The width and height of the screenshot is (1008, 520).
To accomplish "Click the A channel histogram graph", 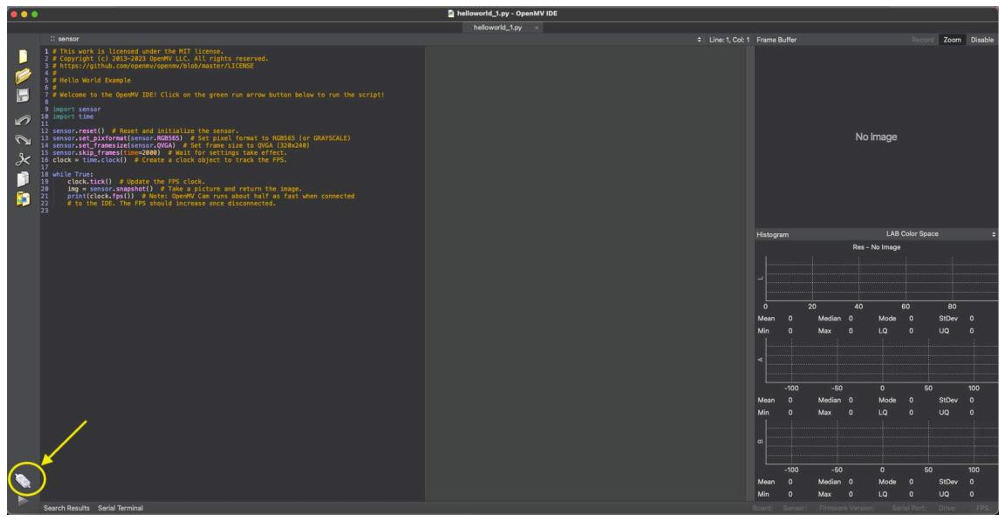I will tap(881, 360).
